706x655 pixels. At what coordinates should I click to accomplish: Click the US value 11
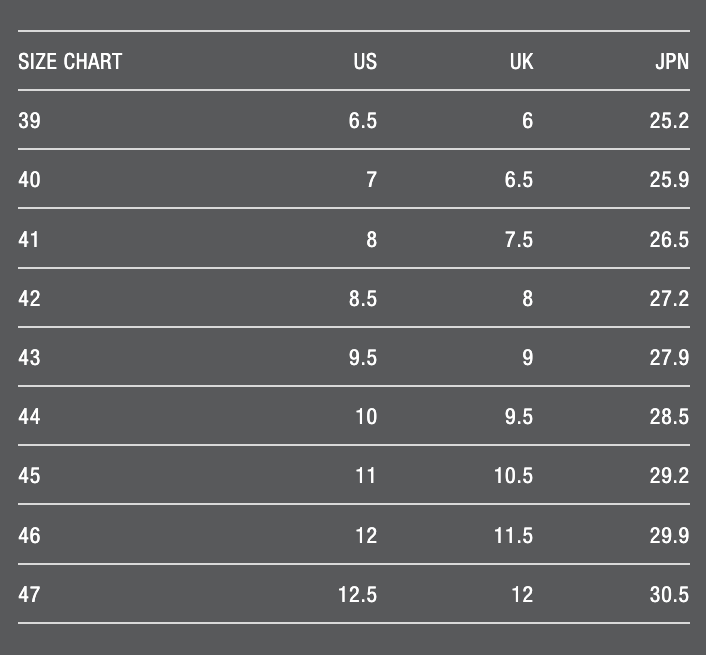click(365, 476)
